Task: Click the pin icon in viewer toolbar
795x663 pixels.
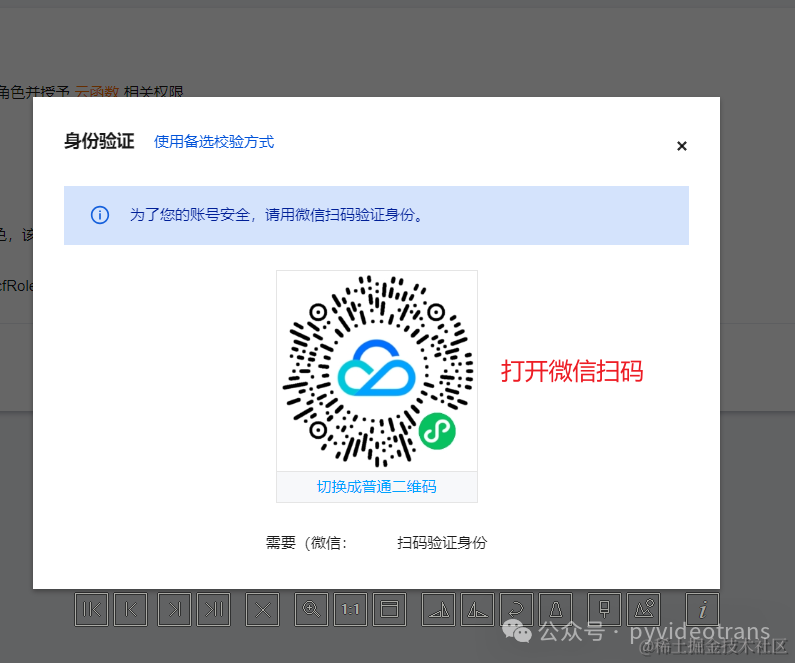Action: pos(604,609)
